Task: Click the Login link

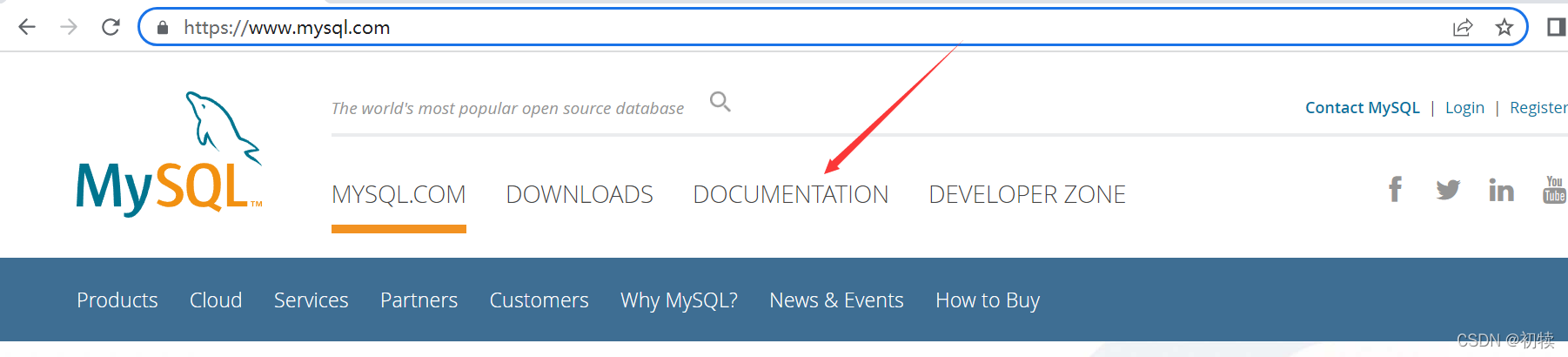Action: (x=1464, y=108)
